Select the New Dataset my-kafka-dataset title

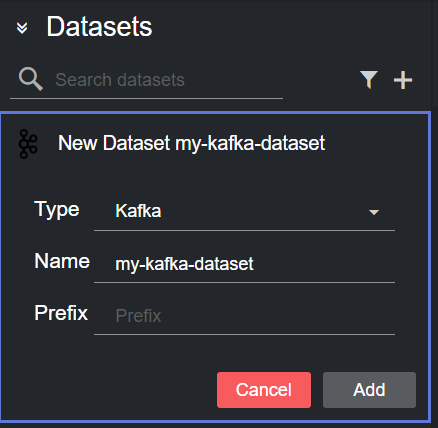[x=191, y=144]
